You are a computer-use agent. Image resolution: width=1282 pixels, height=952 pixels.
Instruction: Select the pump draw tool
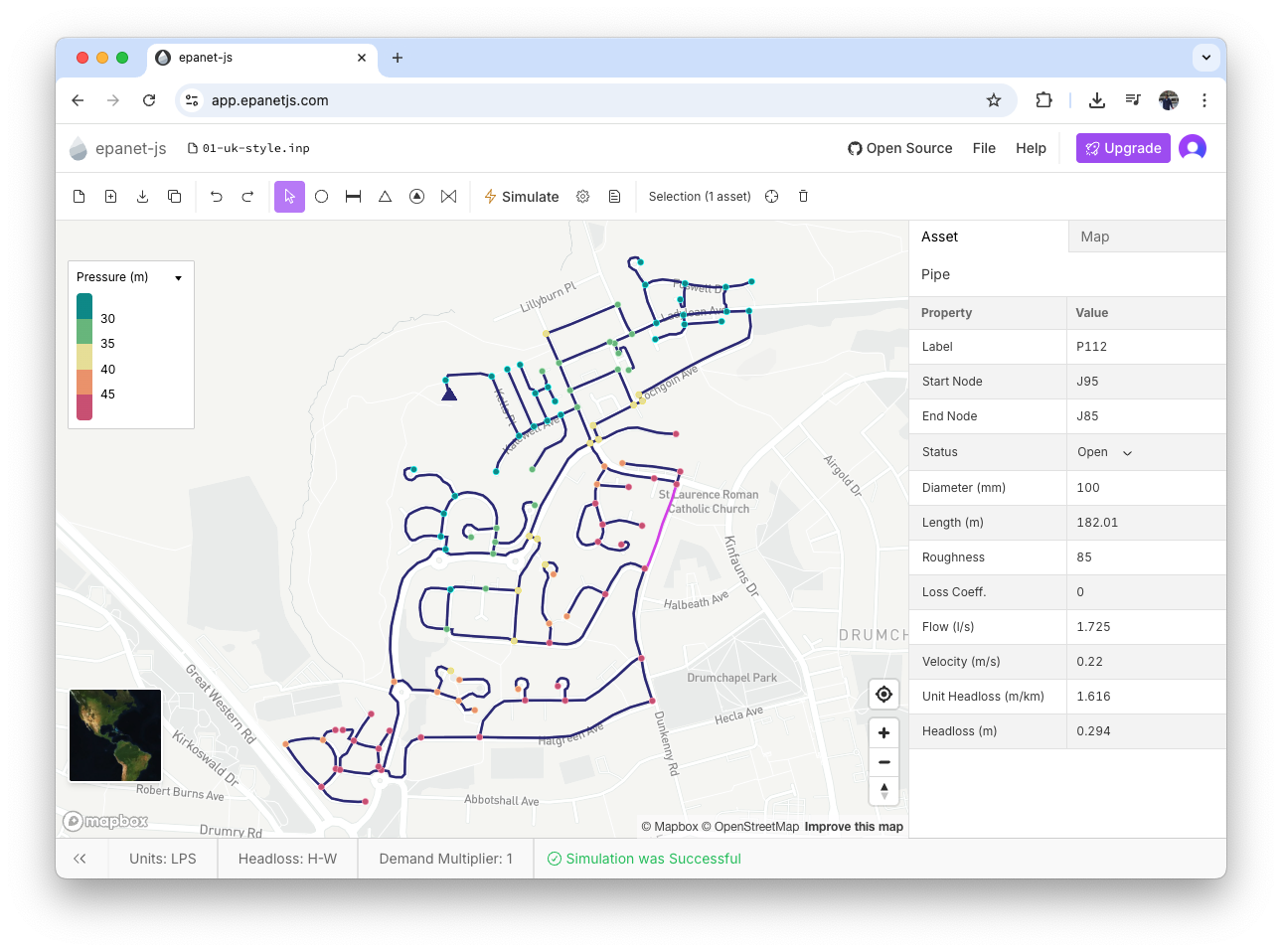click(417, 197)
